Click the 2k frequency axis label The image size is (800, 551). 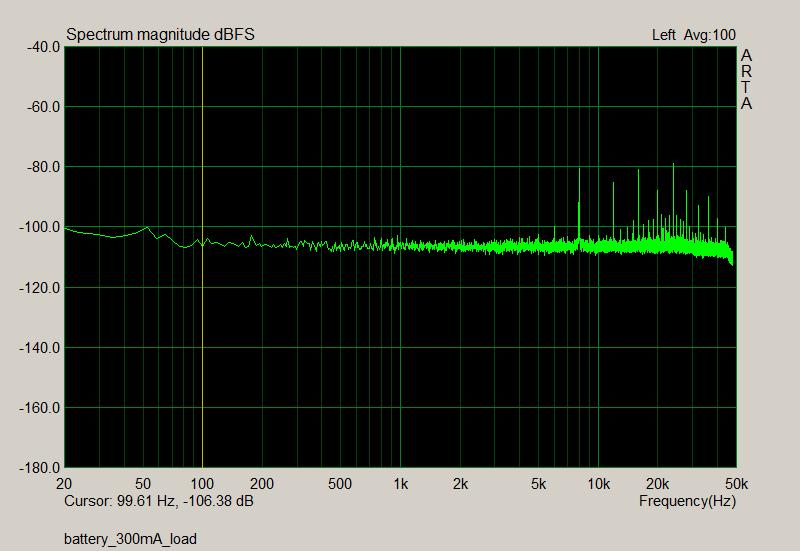tap(460, 484)
